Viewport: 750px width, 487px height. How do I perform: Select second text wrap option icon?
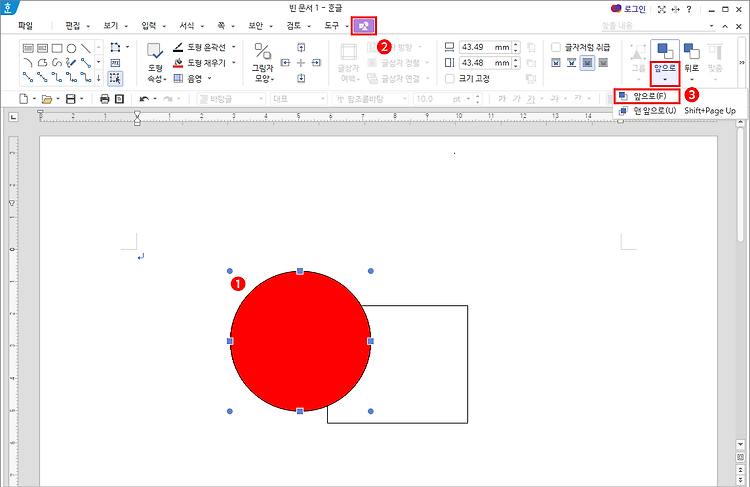[572, 63]
